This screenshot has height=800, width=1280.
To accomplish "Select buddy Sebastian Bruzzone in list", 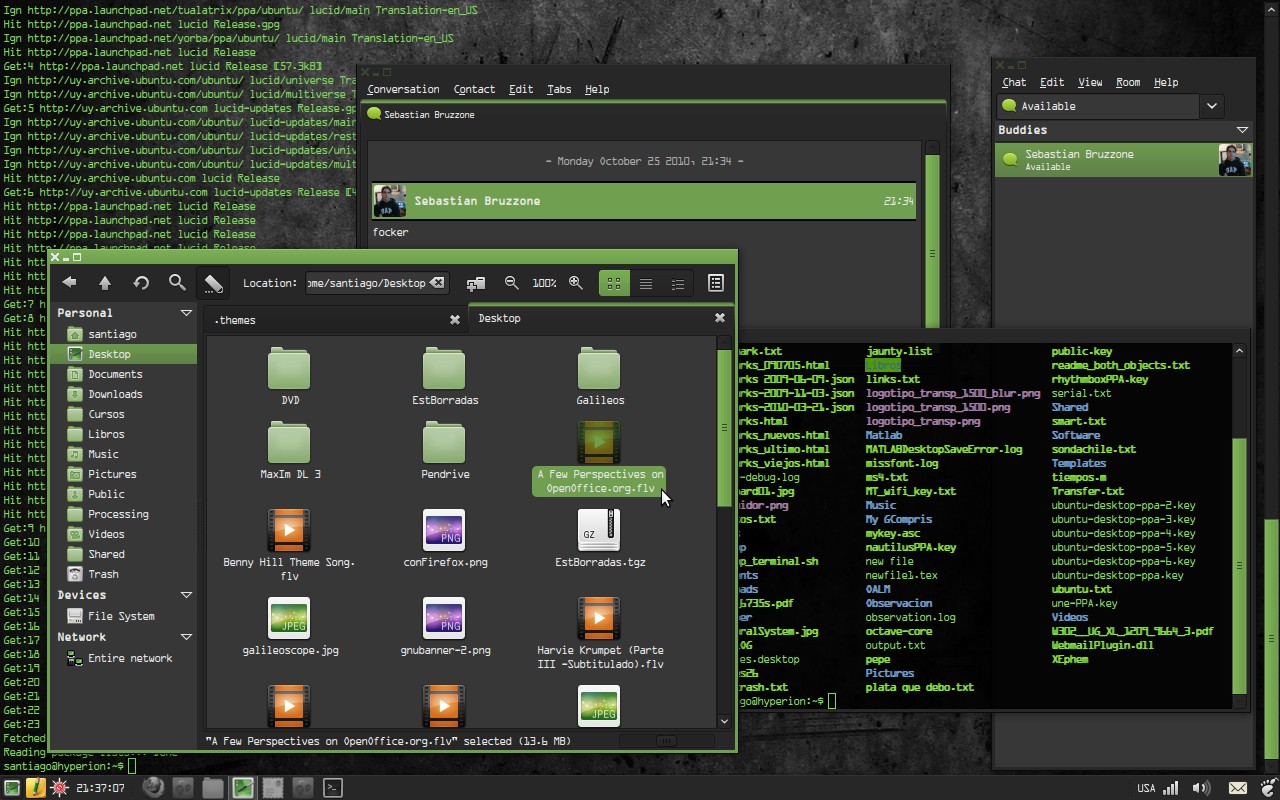I will pyautogui.click(x=1123, y=160).
